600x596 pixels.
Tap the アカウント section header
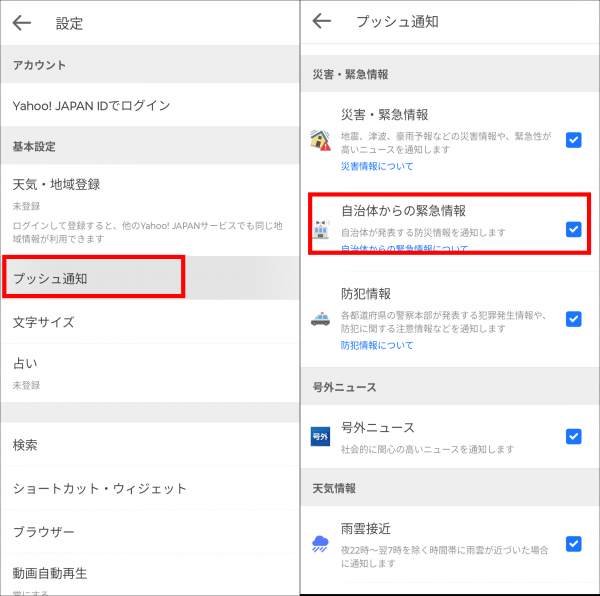(150, 65)
